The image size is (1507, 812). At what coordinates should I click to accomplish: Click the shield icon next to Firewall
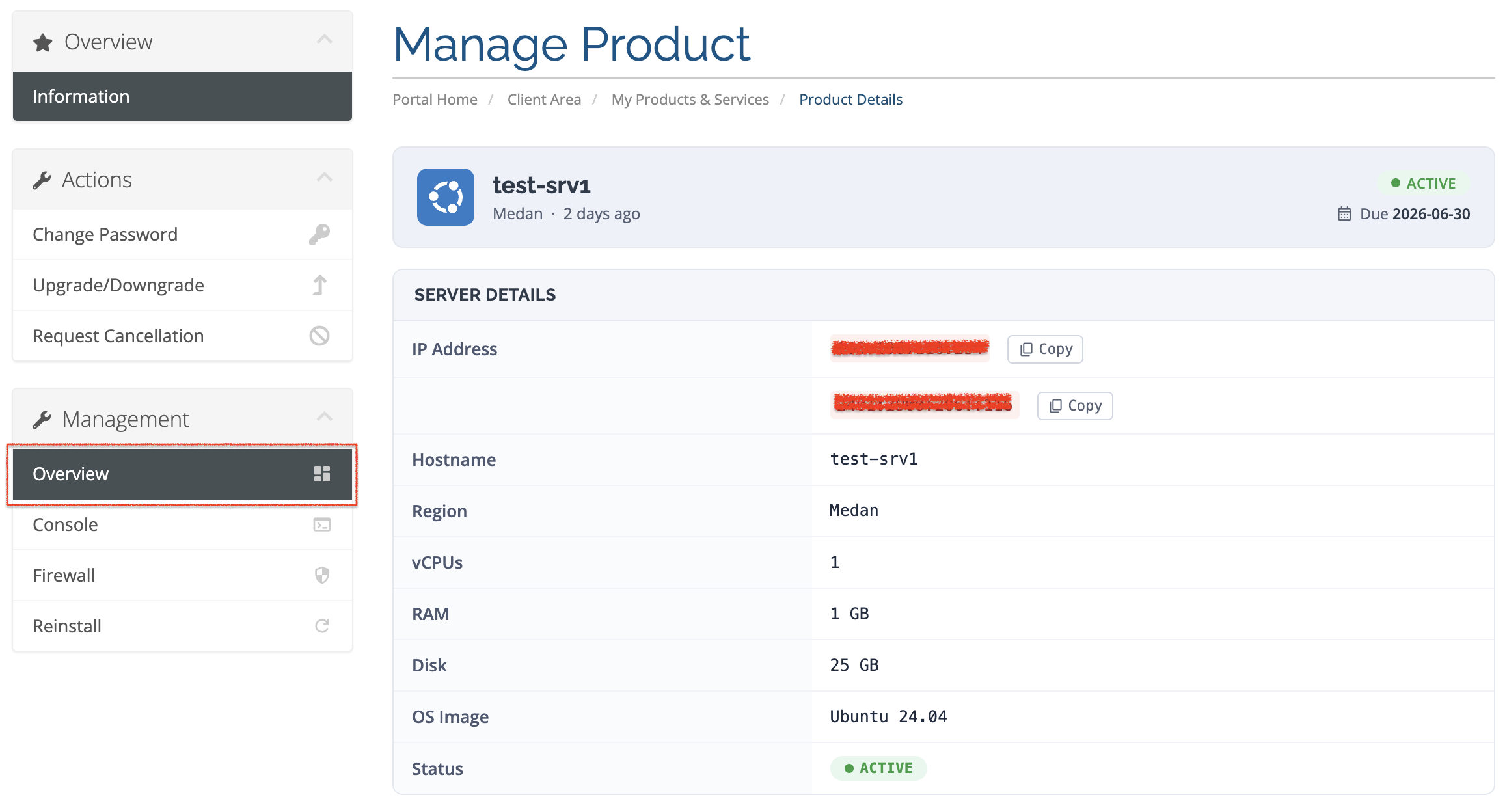(x=322, y=575)
